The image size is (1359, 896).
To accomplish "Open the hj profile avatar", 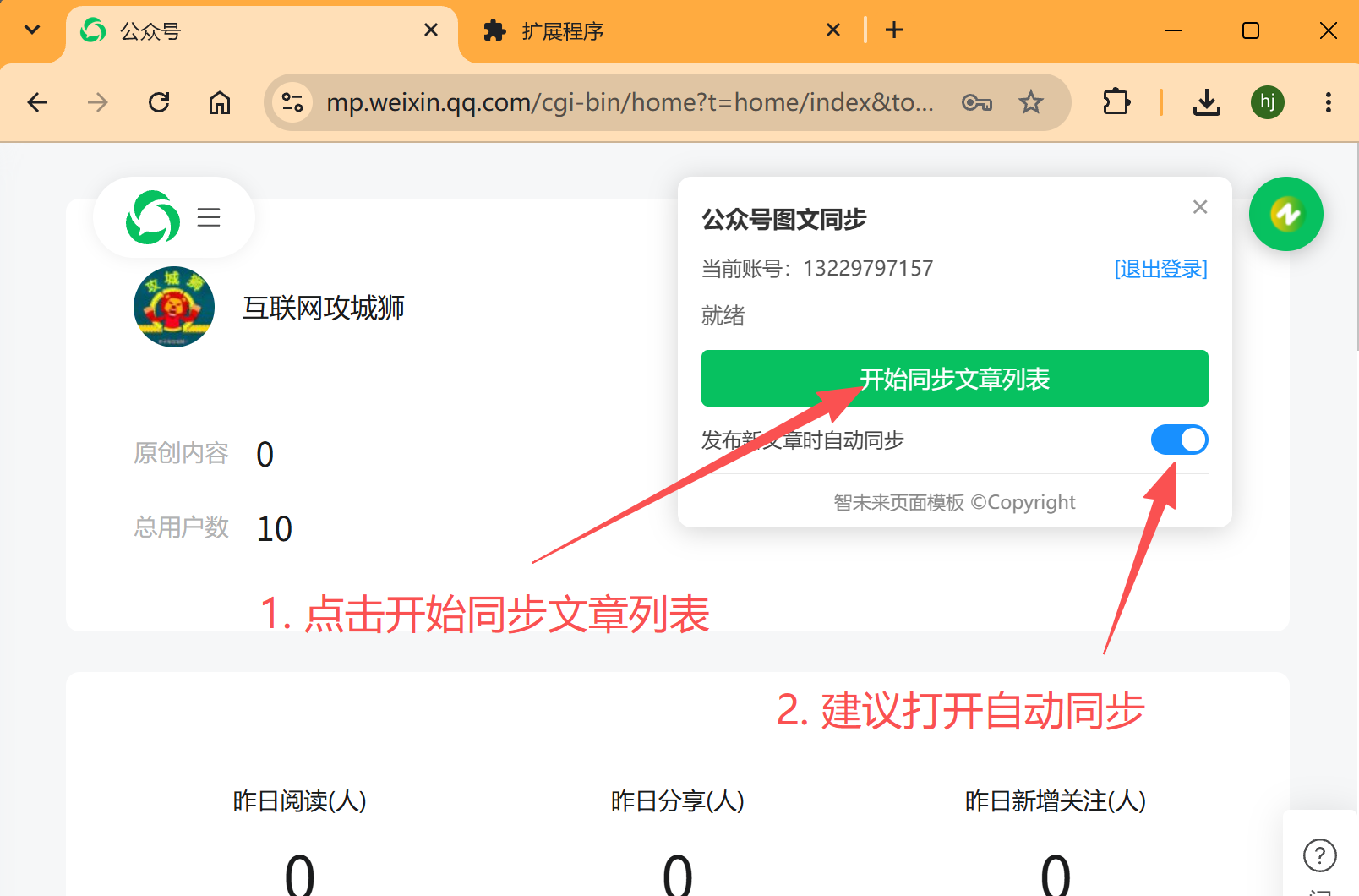I will [1268, 102].
